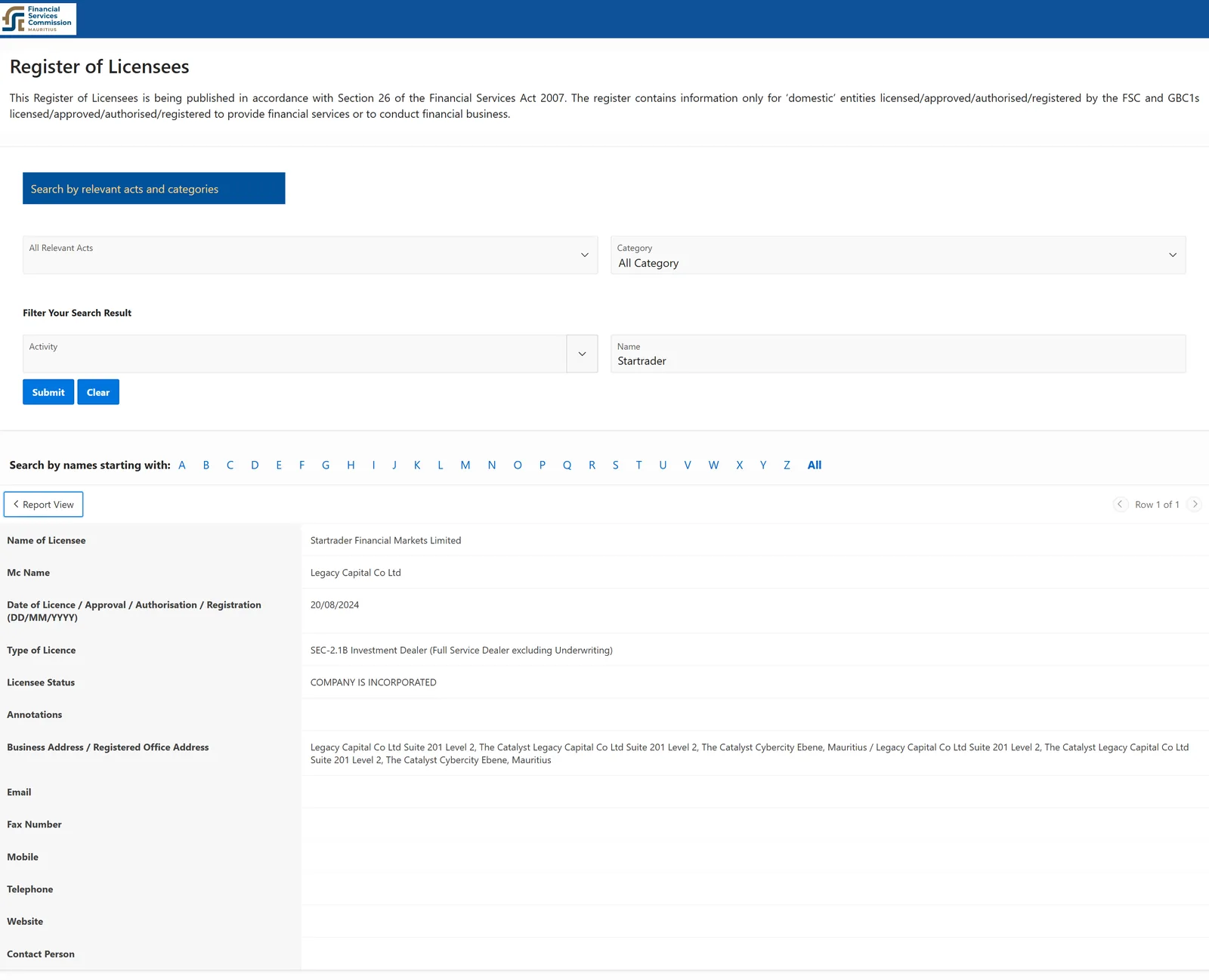This screenshot has width=1209, height=980.
Task: Filter names starting with M
Action: pyautogui.click(x=465, y=465)
